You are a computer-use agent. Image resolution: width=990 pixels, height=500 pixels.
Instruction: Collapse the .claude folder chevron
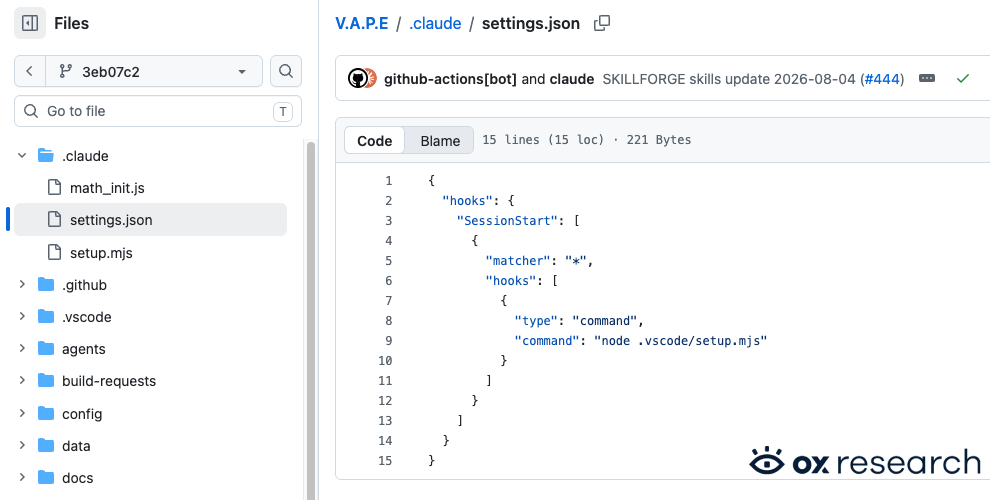point(22,155)
